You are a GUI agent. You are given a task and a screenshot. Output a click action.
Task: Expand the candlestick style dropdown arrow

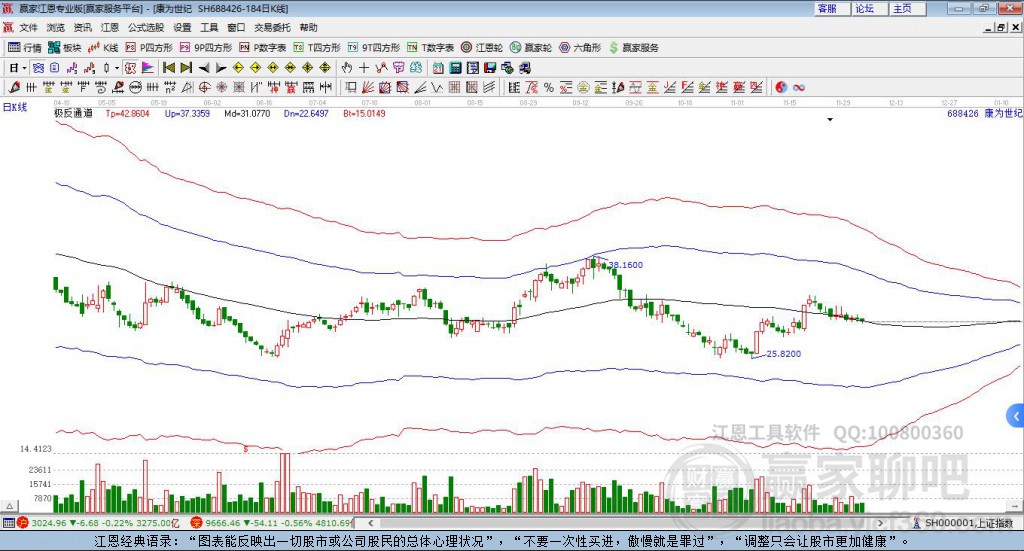pos(117,68)
